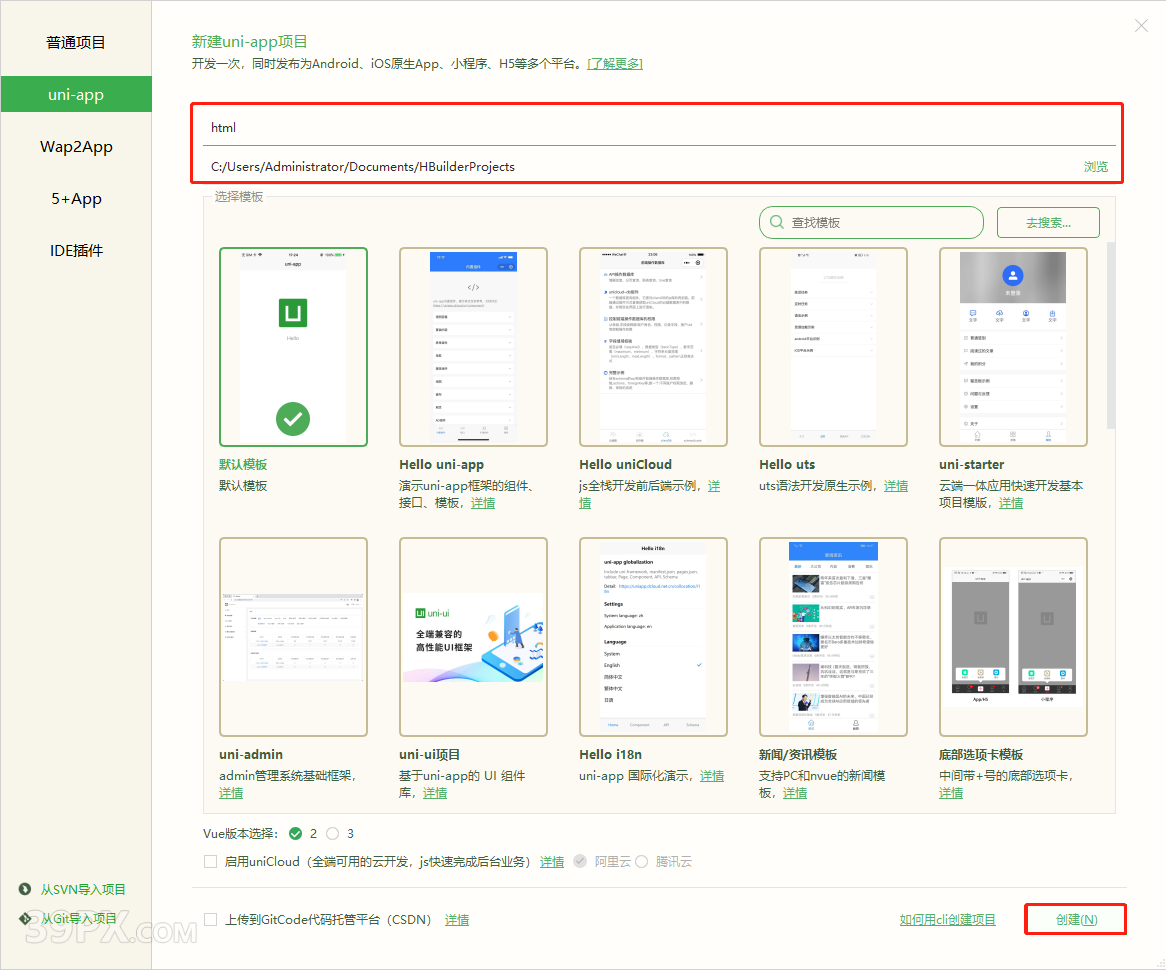Click the project name field containing html

(x=659, y=127)
